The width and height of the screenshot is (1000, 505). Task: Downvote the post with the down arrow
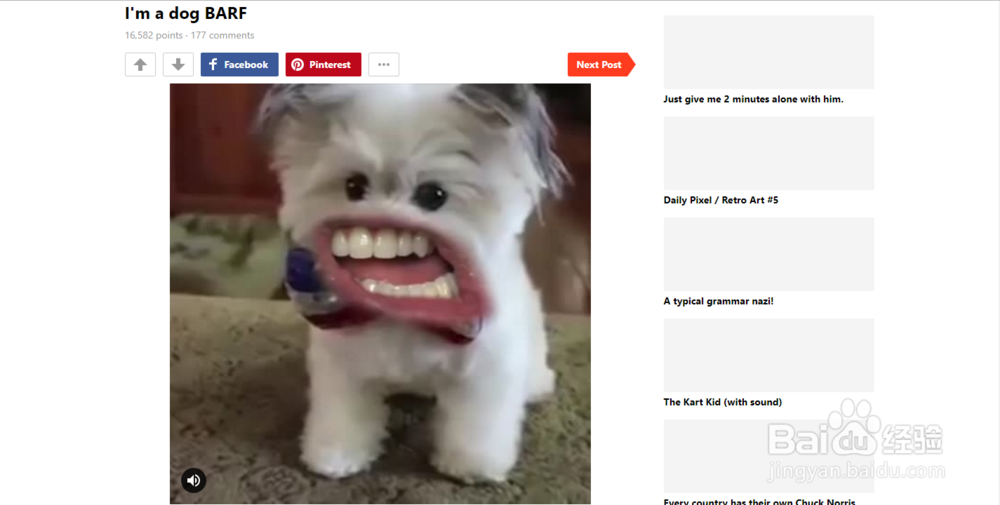pyautogui.click(x=178, y=64)
